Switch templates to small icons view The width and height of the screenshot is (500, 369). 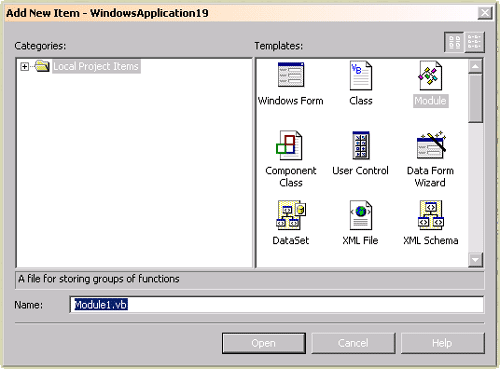474,42
